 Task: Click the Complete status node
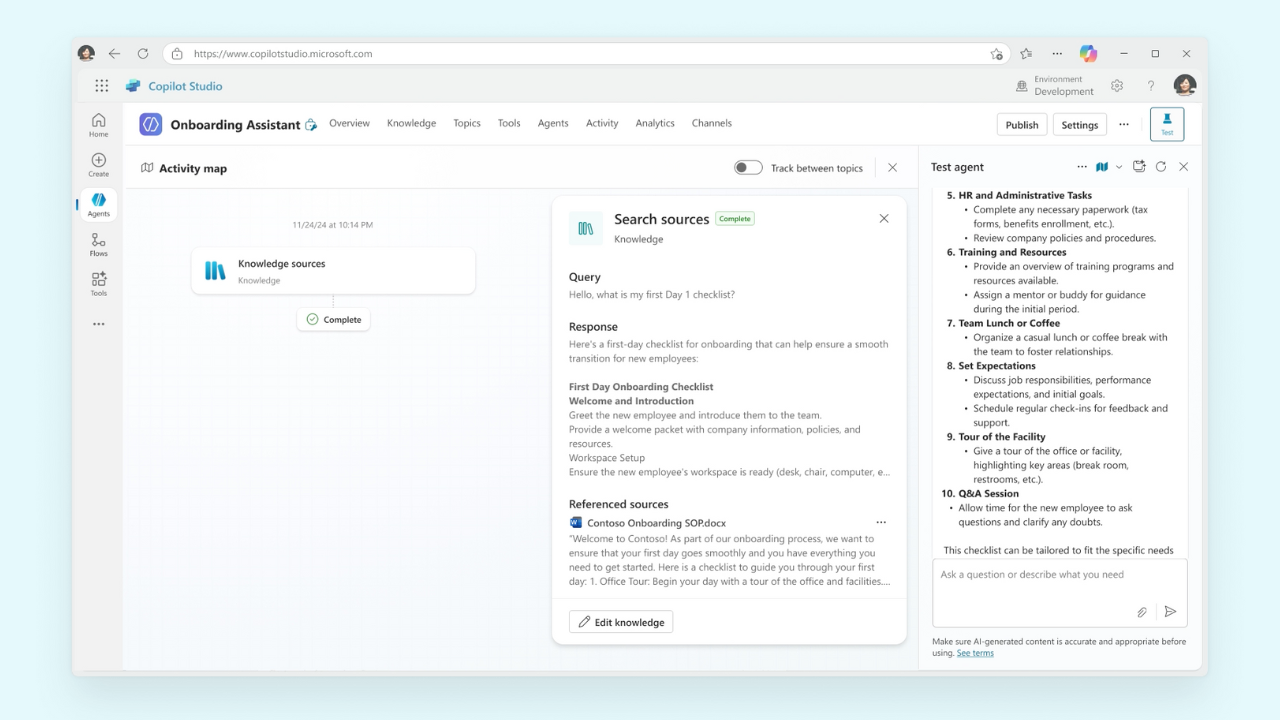[333, 319]
